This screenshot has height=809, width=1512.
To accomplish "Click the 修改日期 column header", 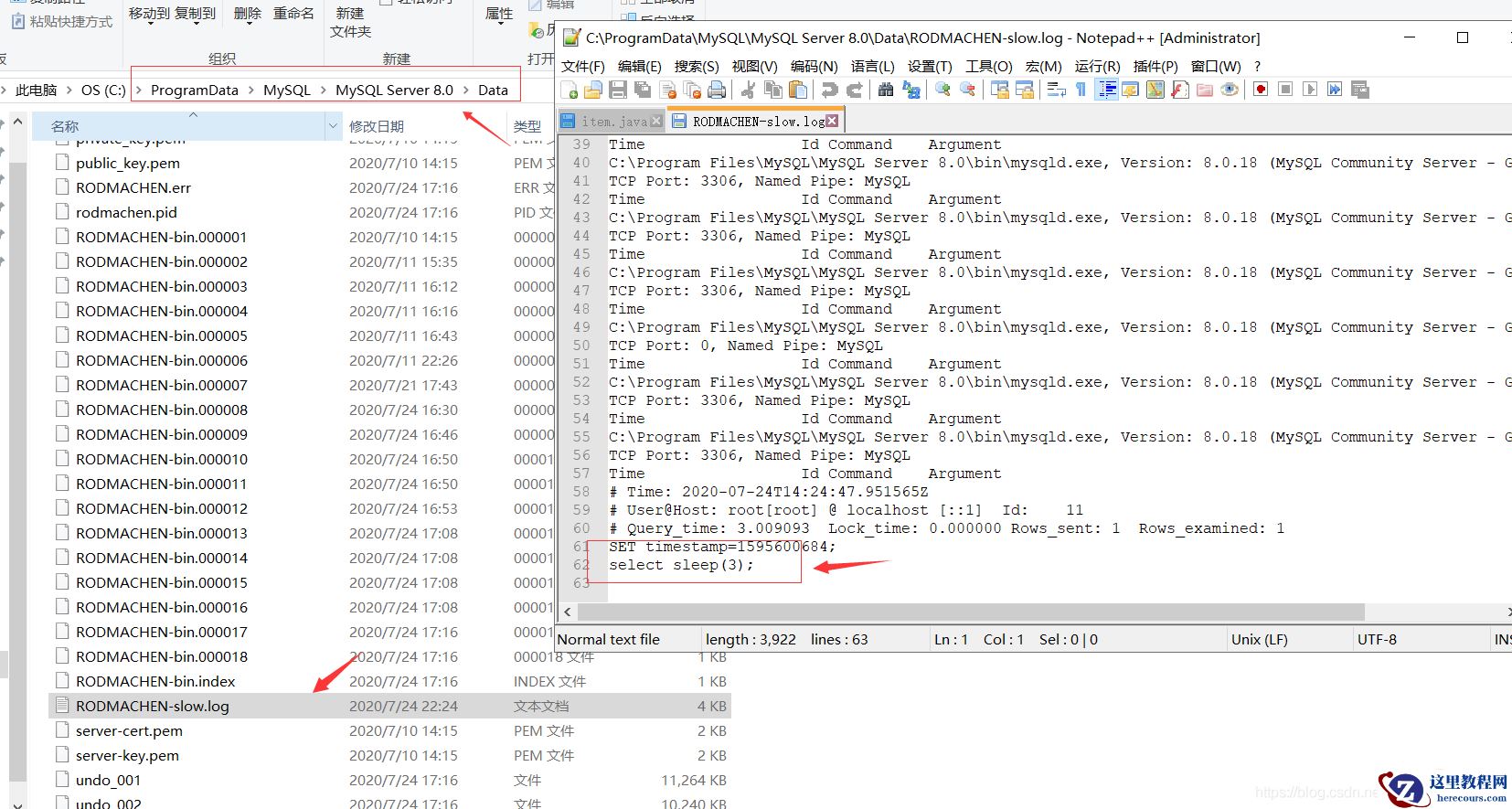I will click(377, 126).
